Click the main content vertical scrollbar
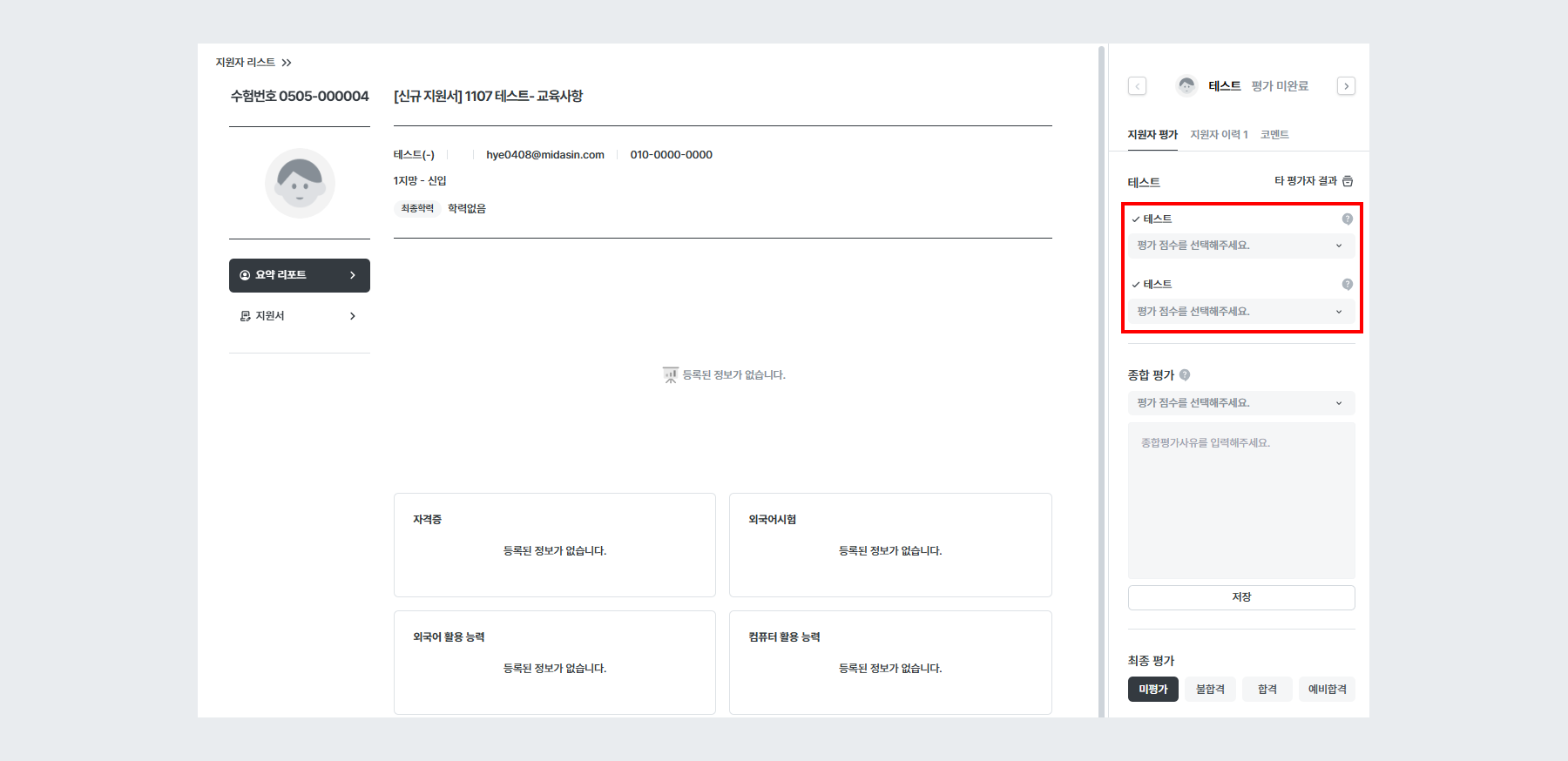 (1101, 380)
